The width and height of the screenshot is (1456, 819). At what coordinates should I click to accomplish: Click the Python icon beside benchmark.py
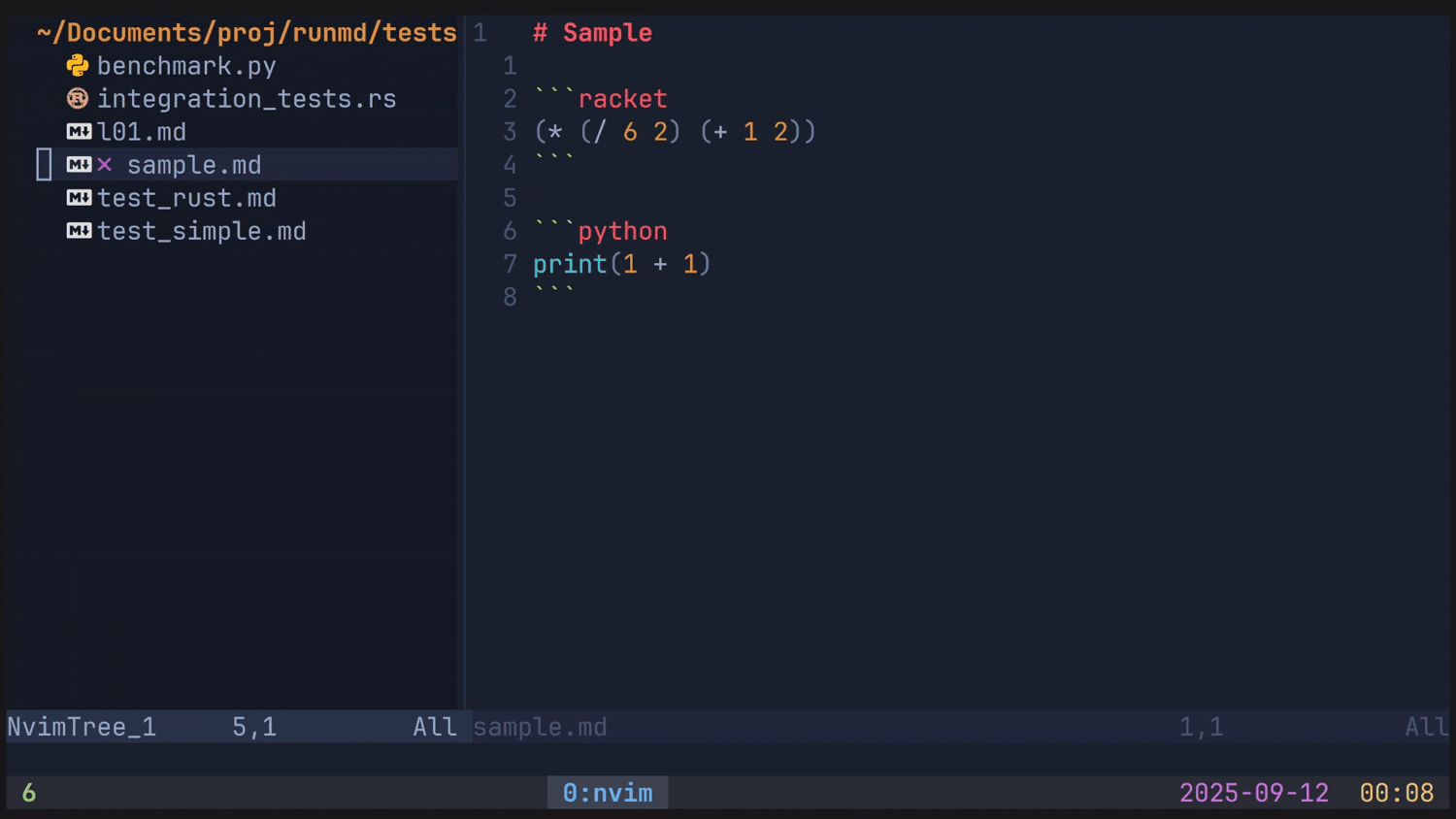[78, 66]
